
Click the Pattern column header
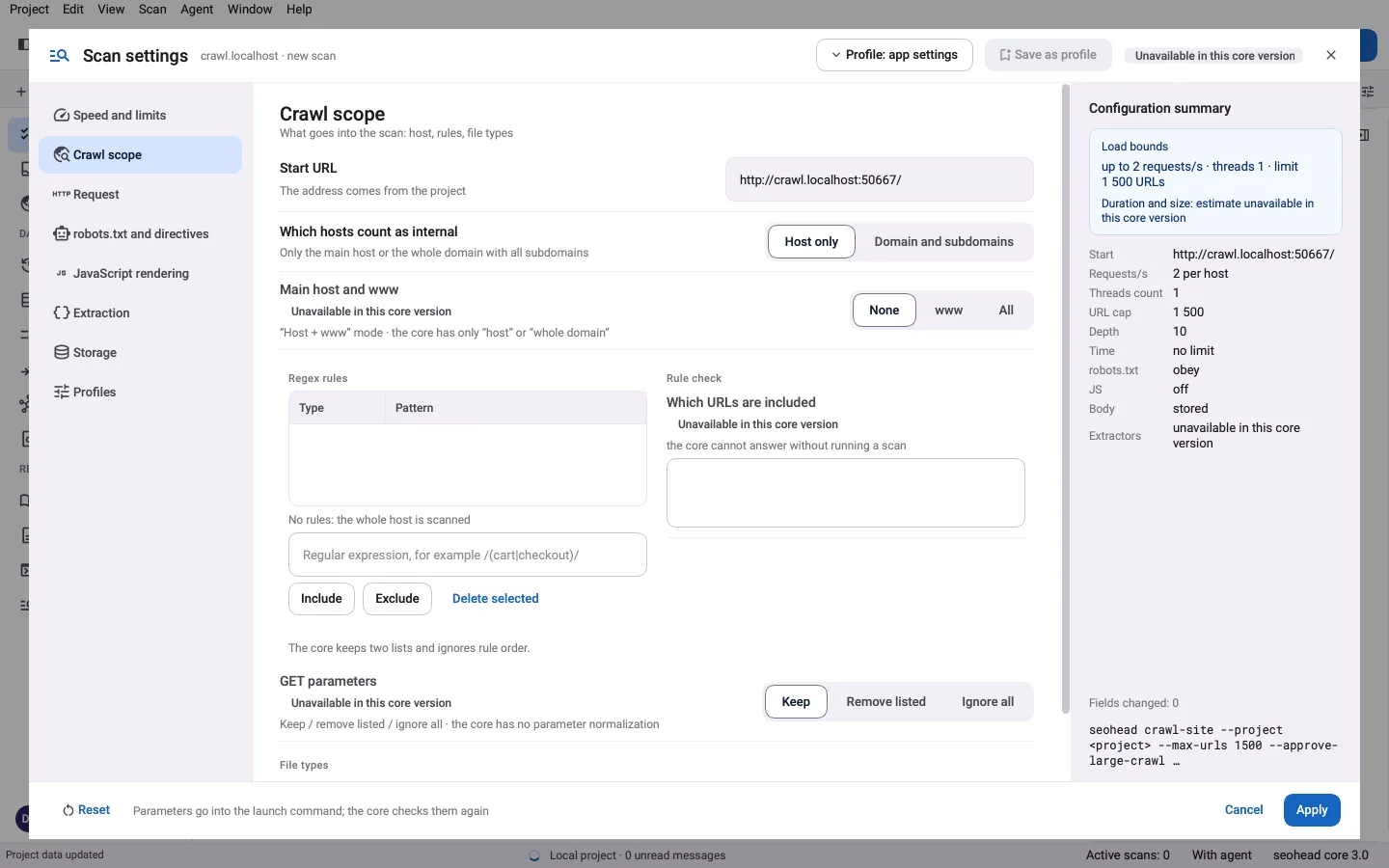[515, 408]
